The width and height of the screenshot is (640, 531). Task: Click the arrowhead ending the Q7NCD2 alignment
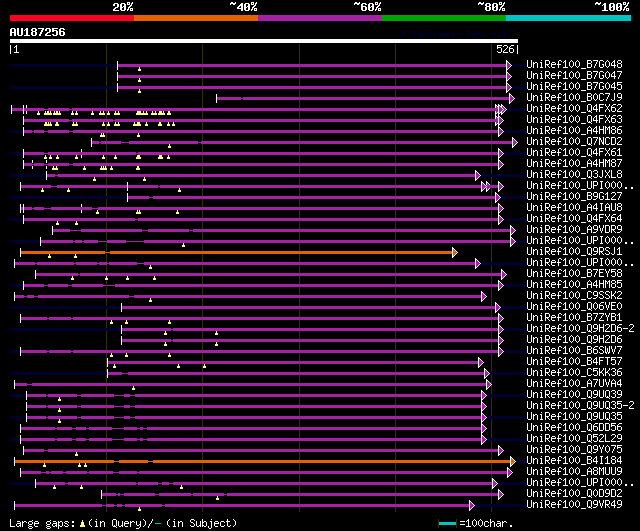point(515,142)
